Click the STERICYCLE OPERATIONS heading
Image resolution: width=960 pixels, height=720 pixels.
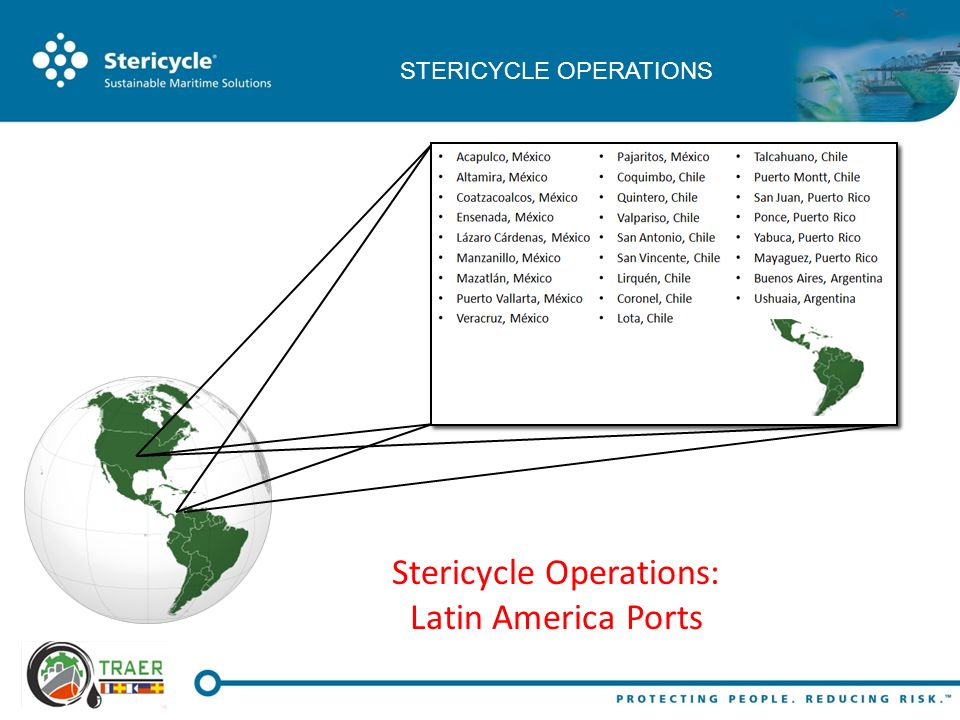[556, 70]
